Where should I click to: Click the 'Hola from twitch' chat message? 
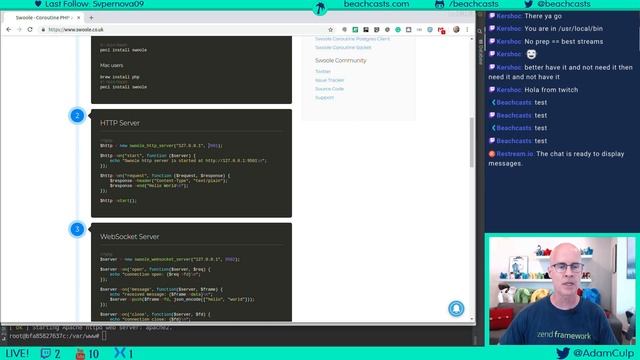[x=551, y=90]
